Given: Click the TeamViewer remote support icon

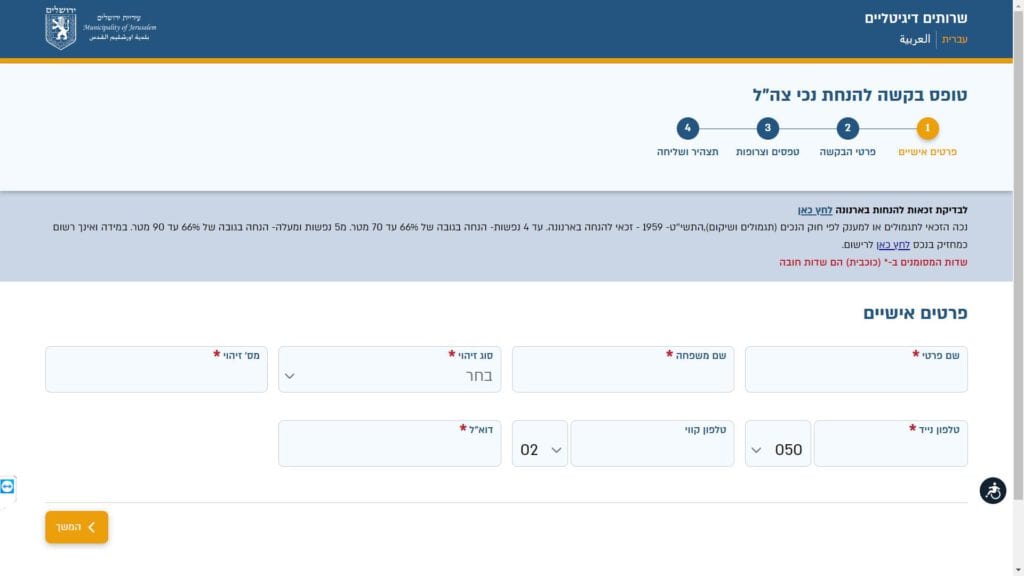Looking at the screenshot, I should (8, 486).
